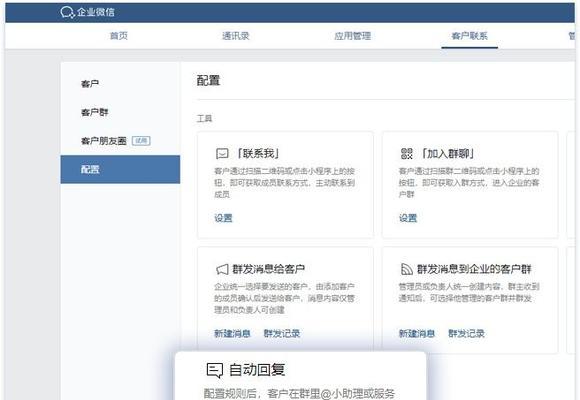
Task: Open 客户群 in the sidebar
Action: (x=94, y=112)
